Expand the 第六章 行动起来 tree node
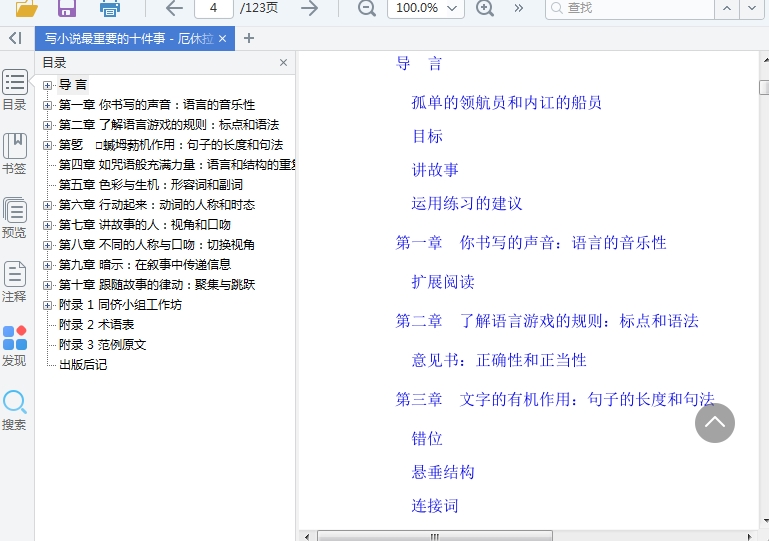Image resolution: width=769 pixels, height=541 pixels. [x=47, y=206]
